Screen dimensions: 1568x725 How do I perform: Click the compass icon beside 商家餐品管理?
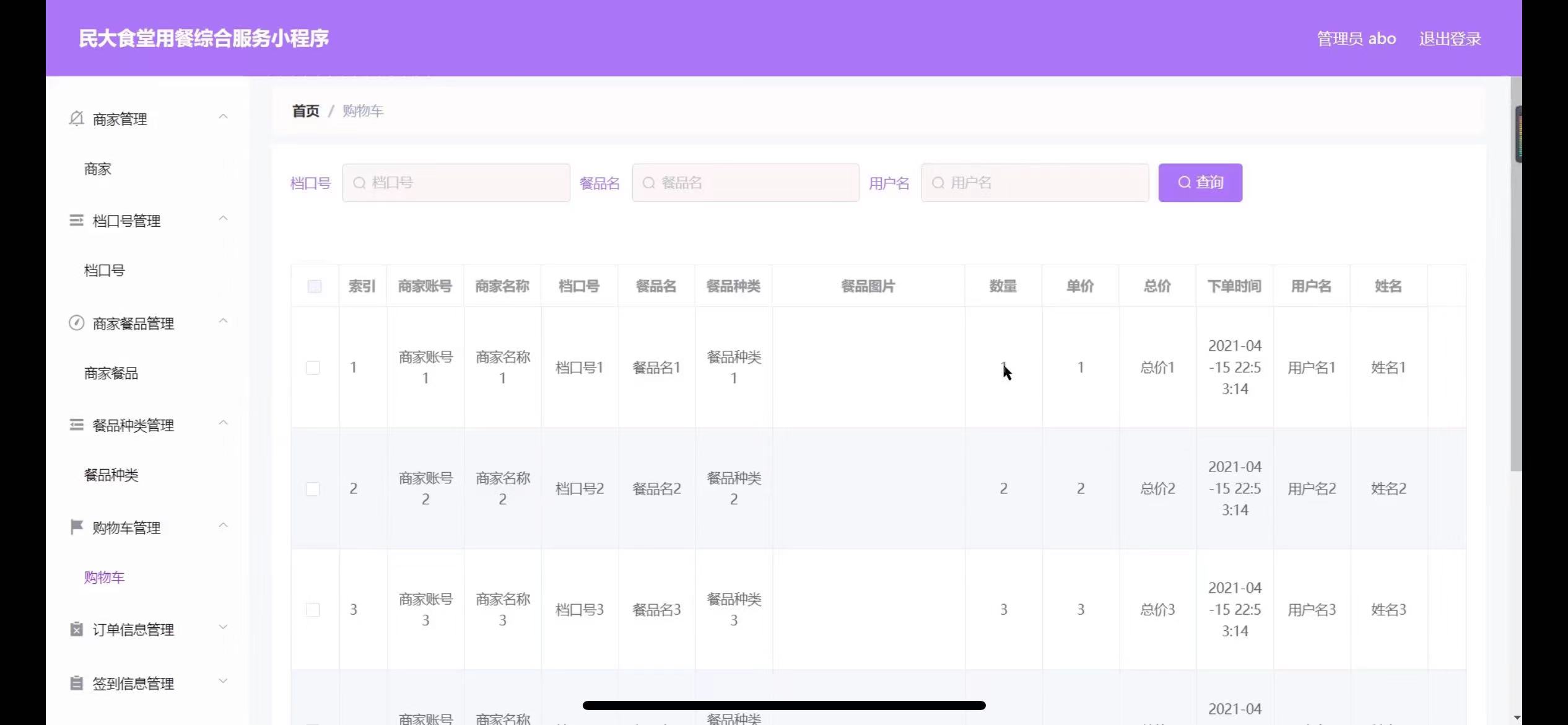76,323
